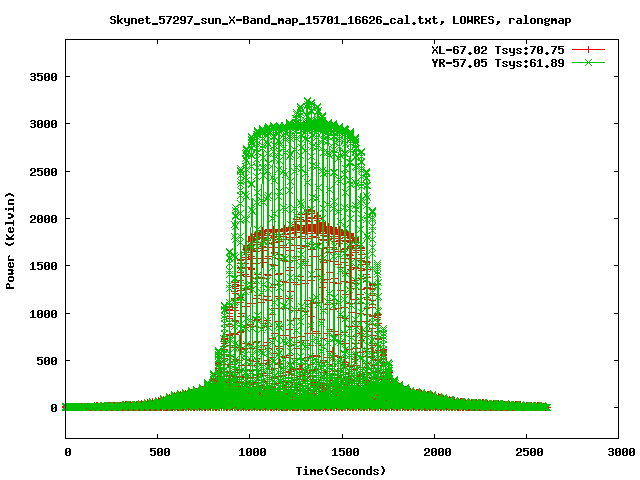Select the legend entry YR-57.05 Tsys:61.89
This screenshot has width=640, height=480.
point(498,63)
